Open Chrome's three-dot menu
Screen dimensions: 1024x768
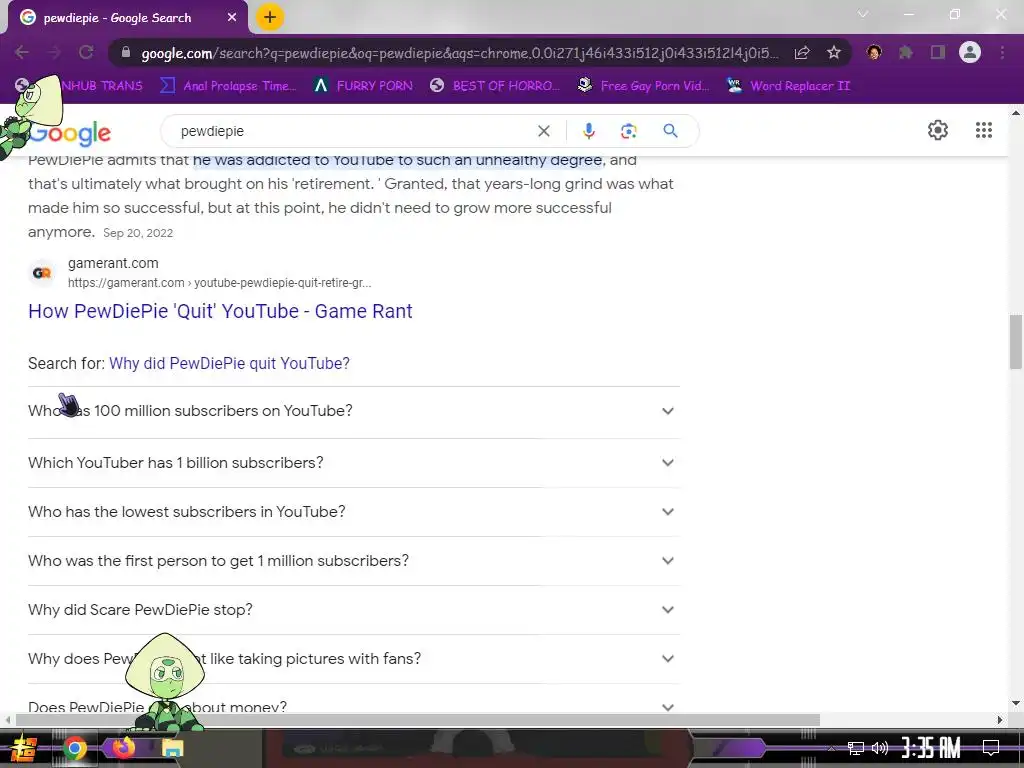pyautogui.click(x=1002, y=53)
